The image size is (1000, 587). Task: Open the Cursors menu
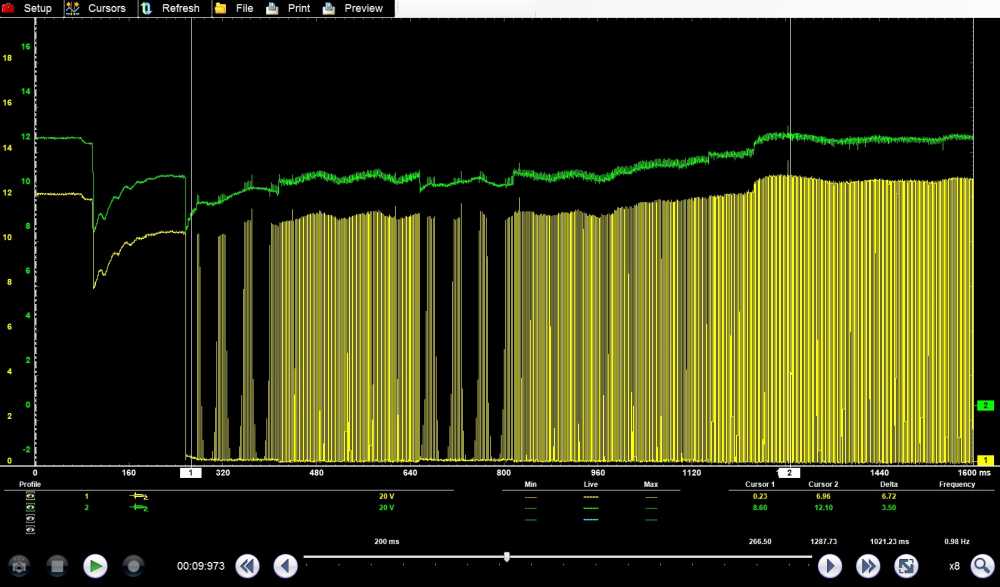96,8
